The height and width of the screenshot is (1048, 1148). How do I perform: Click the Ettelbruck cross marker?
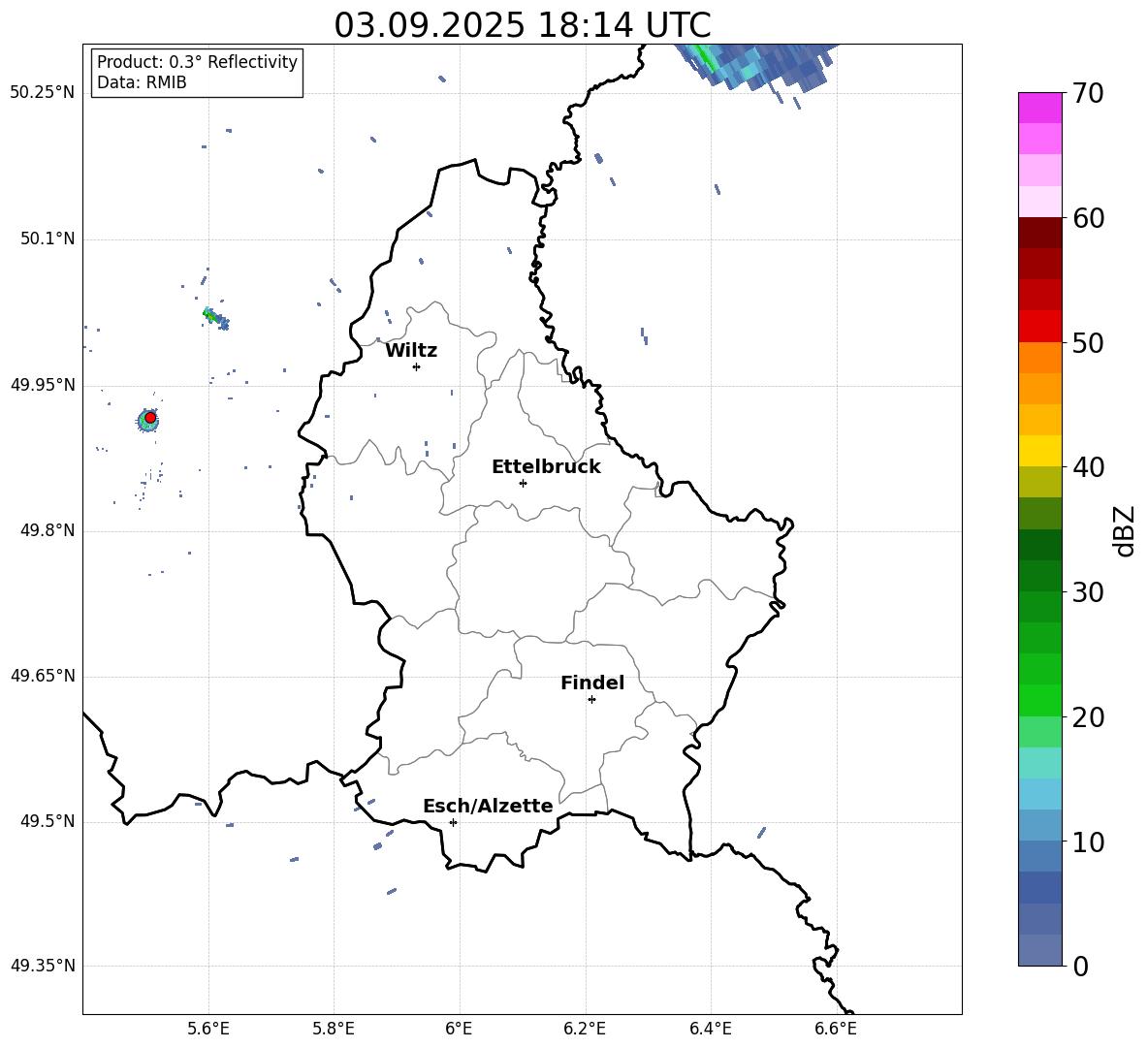(523, 483)
